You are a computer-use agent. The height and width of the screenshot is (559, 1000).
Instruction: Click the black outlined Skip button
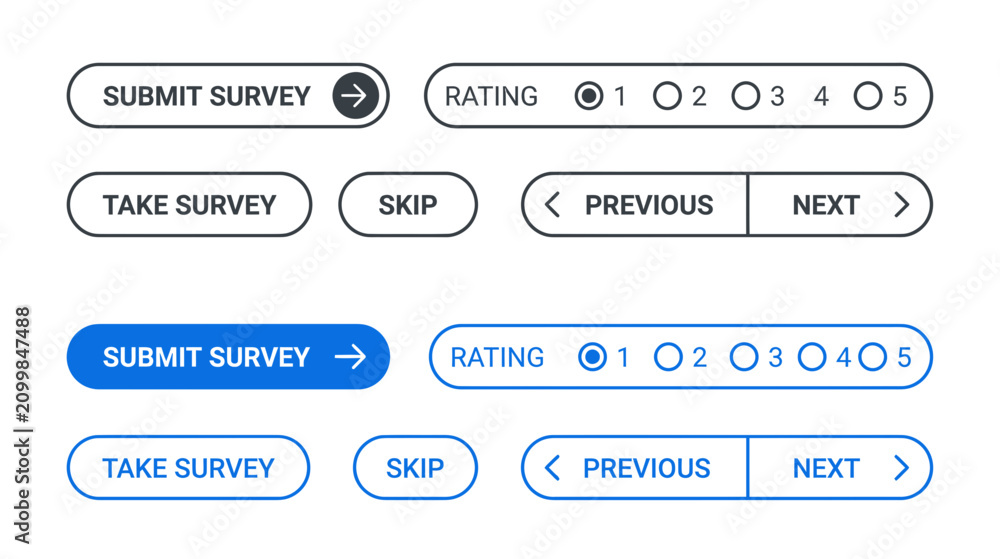(408, 205)
